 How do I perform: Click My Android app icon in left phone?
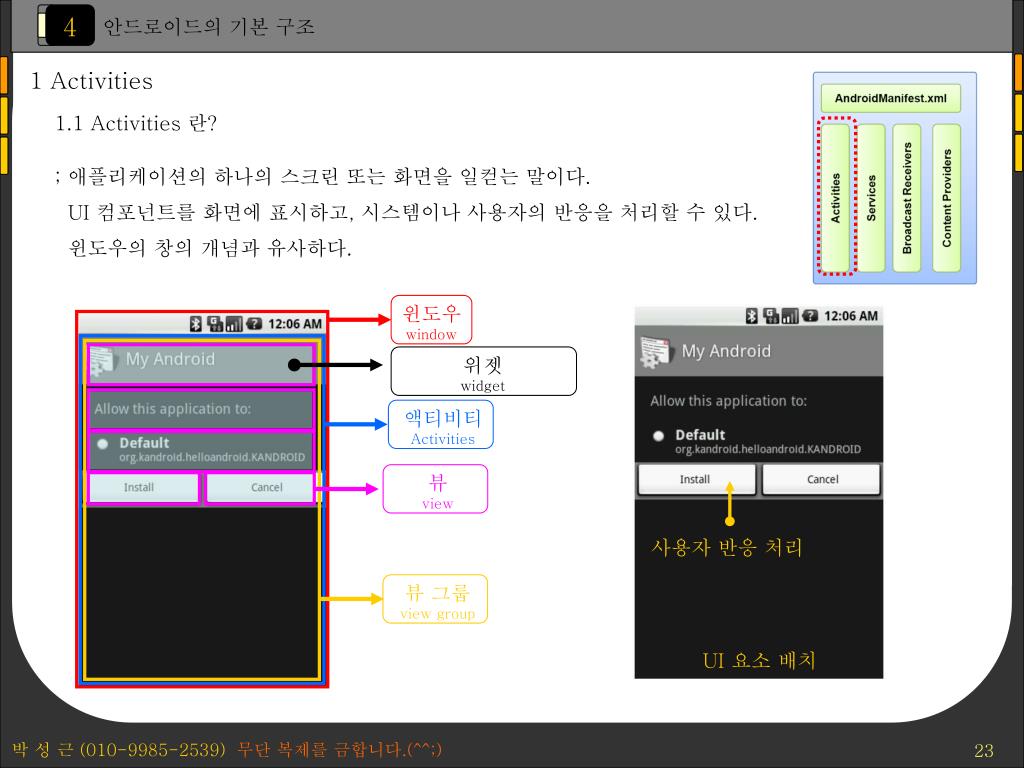click(103, 362)
